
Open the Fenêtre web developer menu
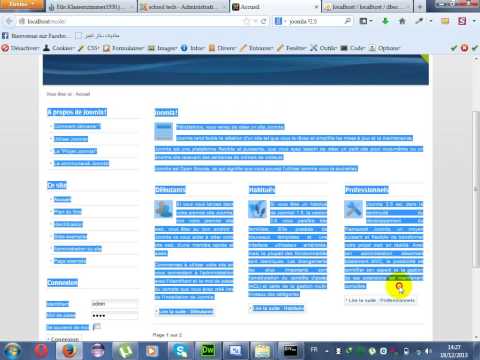click(x=292, y=48)
